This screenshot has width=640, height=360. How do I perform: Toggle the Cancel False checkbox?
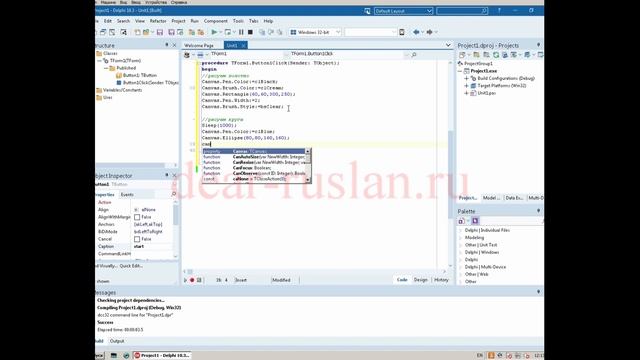click(x=137, y=239)
